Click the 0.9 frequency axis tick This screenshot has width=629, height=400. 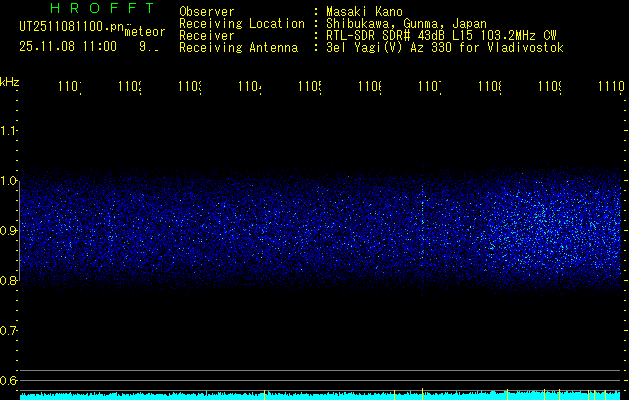click(9, 231)
